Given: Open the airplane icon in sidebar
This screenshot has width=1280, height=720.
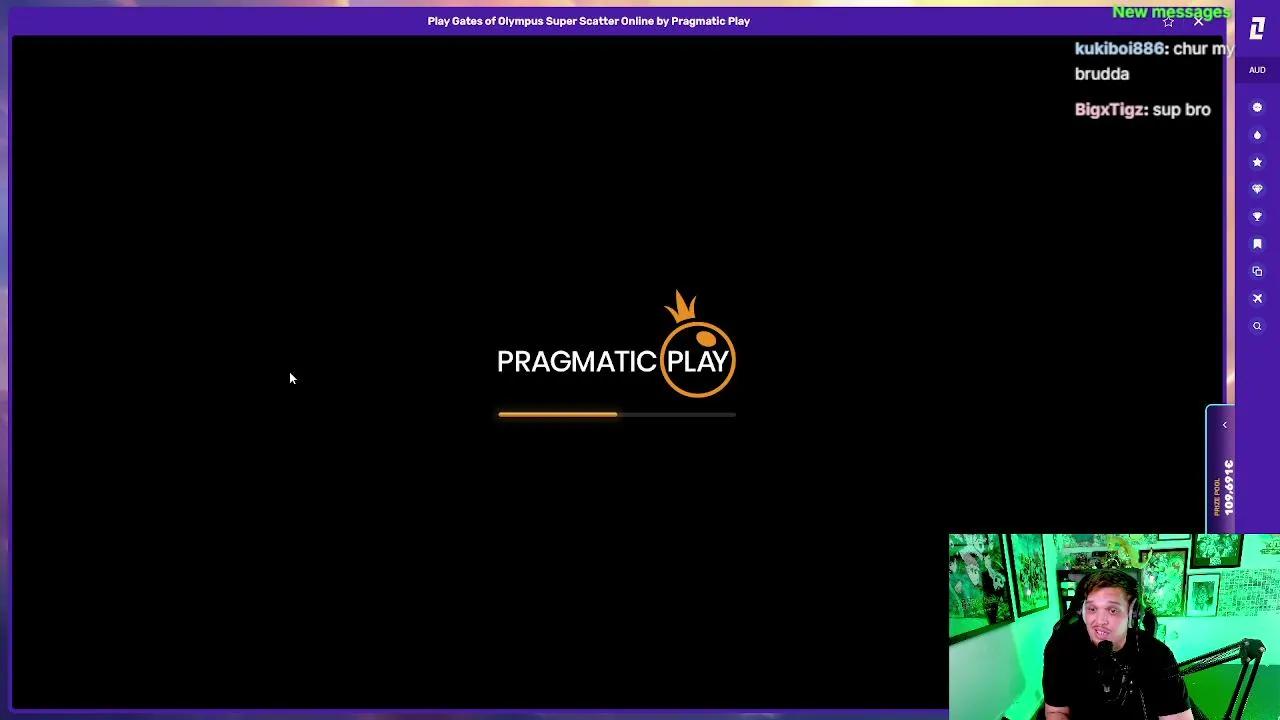Looking at the screenshot, I should pos(1257,298).
